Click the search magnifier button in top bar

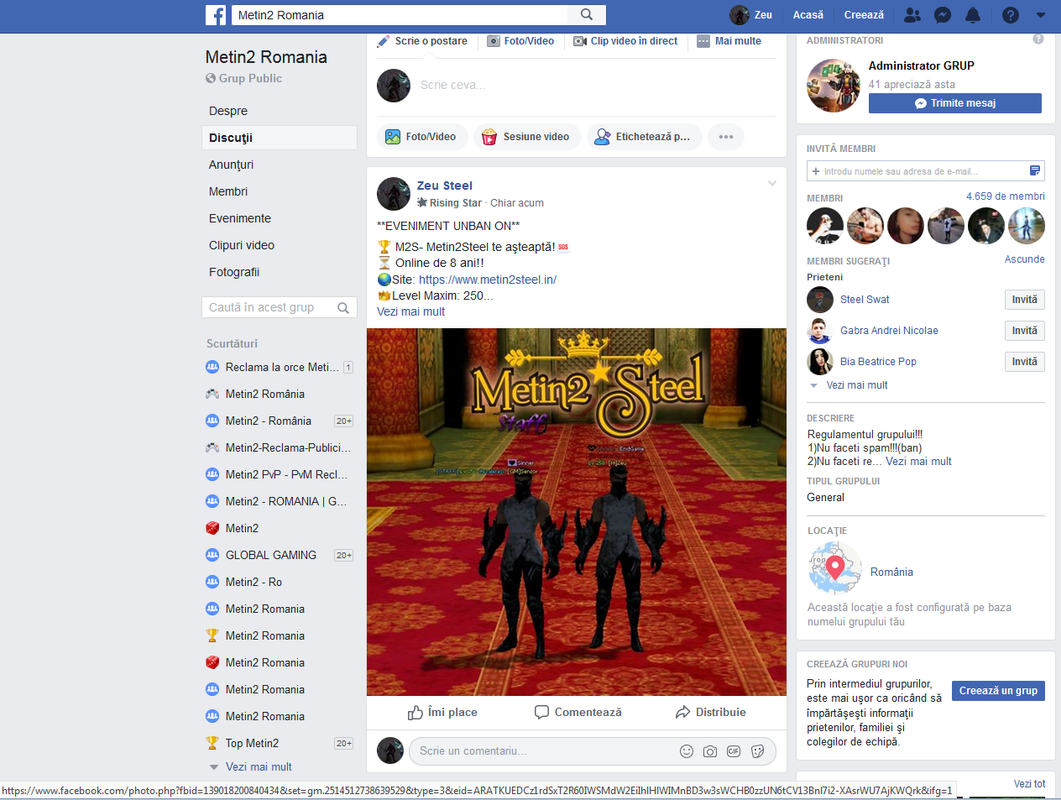pyautogui.click(x=587, y=15)
